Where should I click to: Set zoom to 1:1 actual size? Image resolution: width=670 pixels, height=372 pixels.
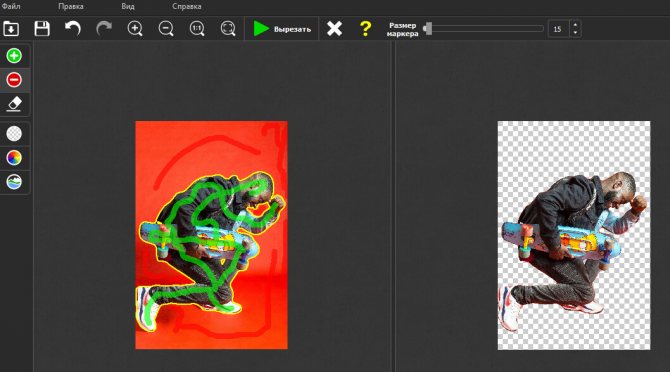pos(197,29)
